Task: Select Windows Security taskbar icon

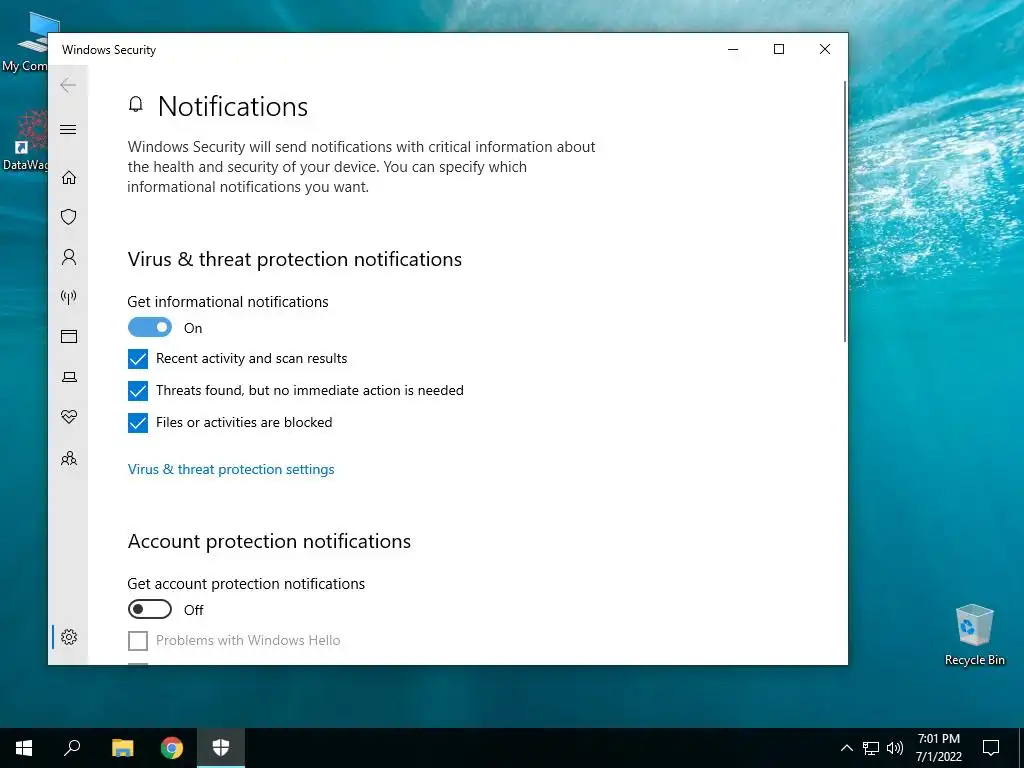Action: pos(221,748)
